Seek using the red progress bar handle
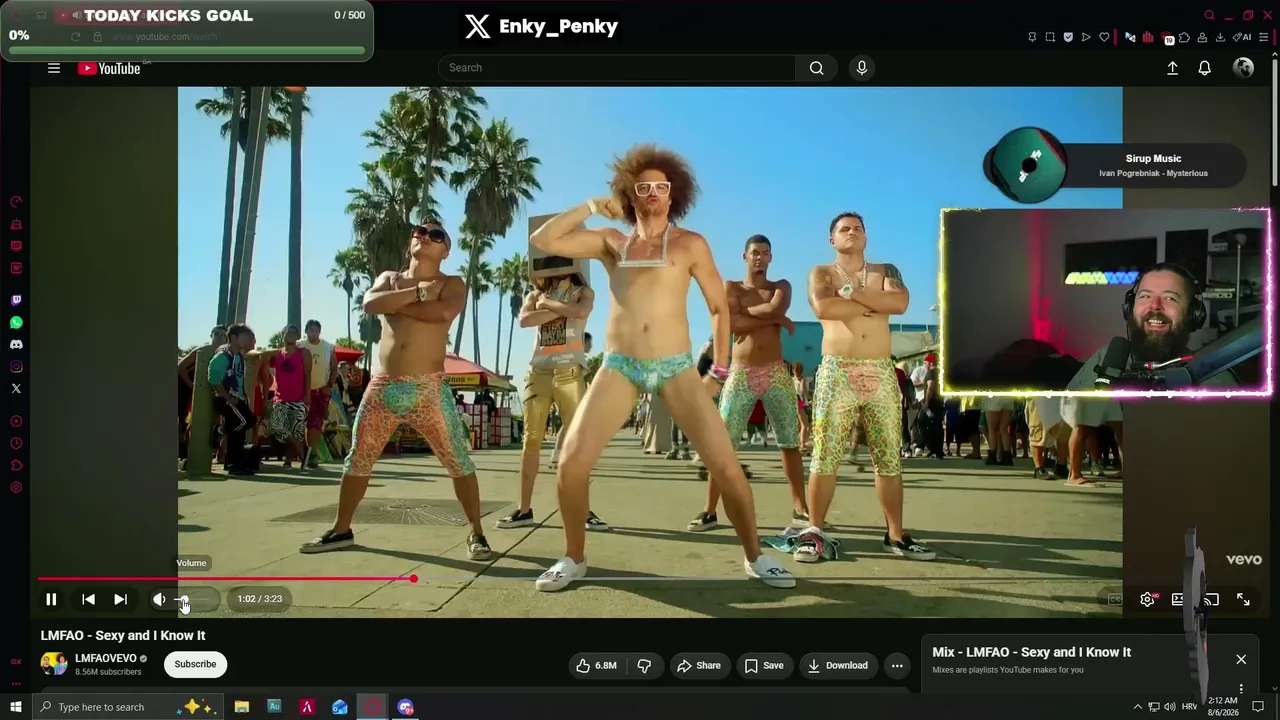Screen dimensions: 1280x720 (x=413, y=579)
